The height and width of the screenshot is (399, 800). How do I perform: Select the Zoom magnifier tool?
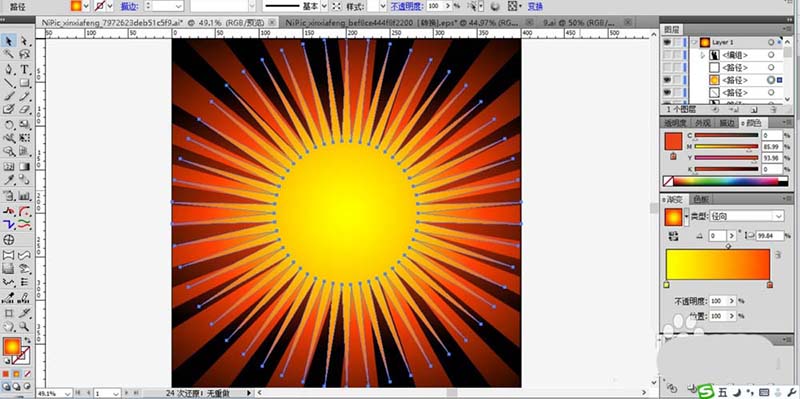[x=24, y=327]
